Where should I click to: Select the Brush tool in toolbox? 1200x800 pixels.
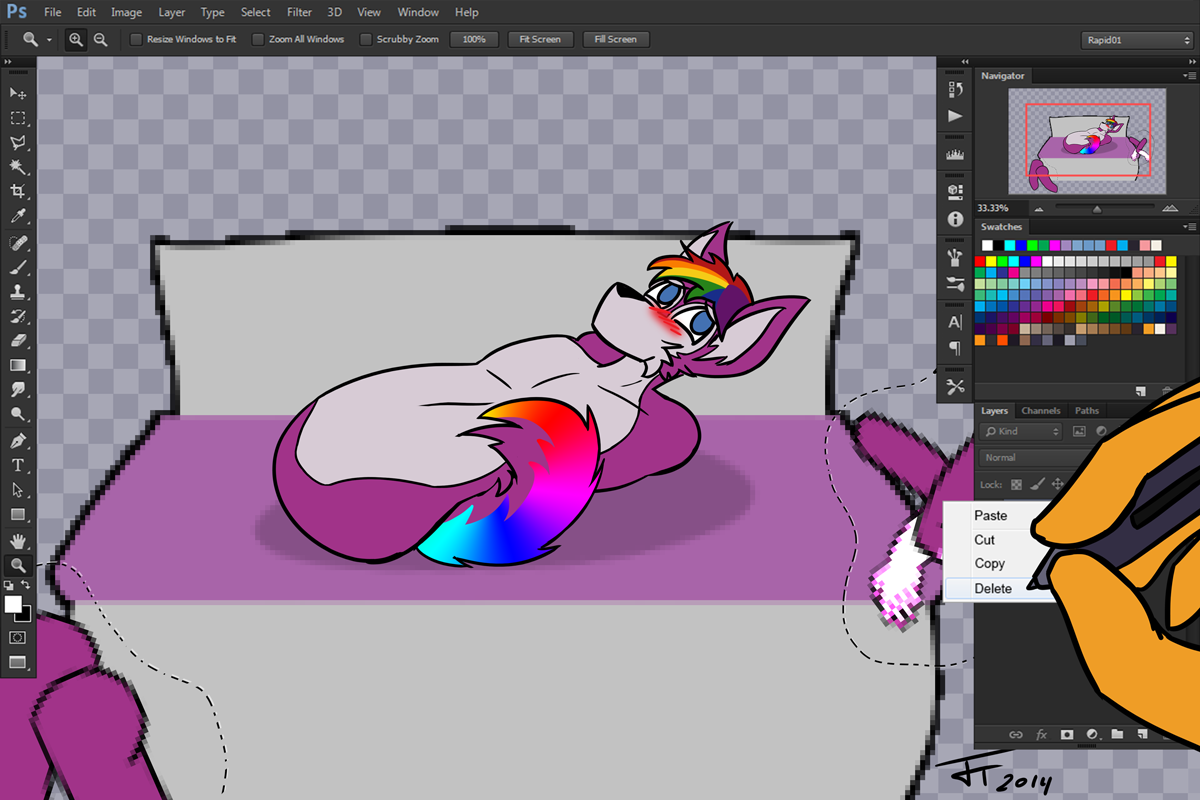tap(18, 268)
